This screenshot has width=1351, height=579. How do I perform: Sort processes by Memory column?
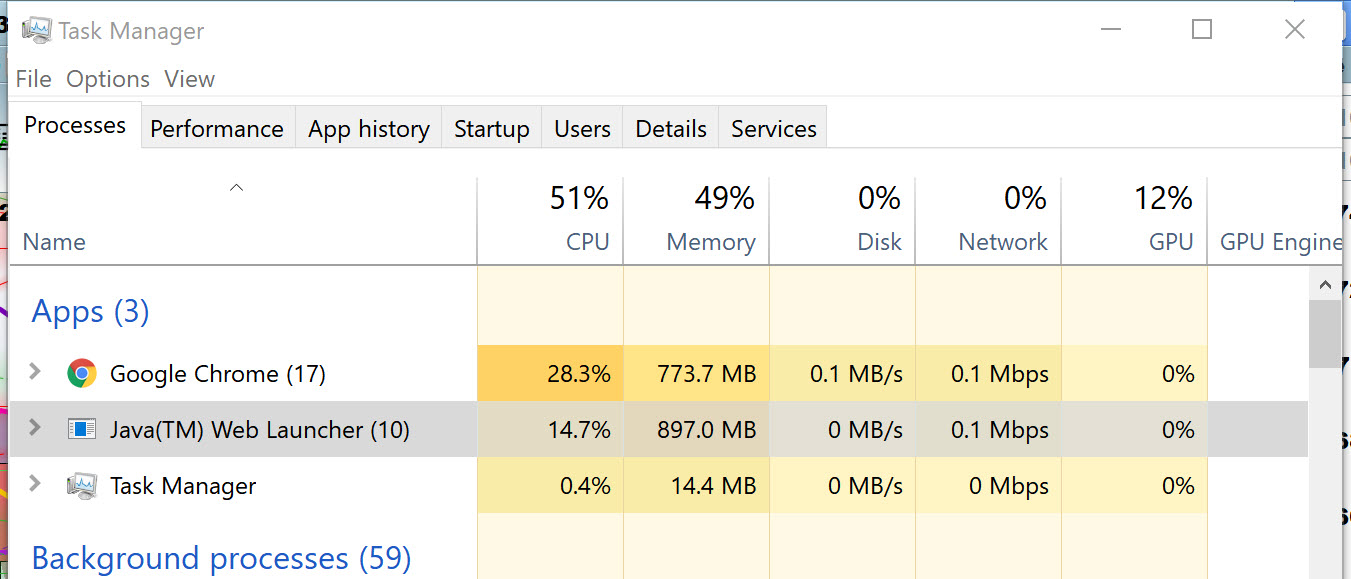coord(696,222)
